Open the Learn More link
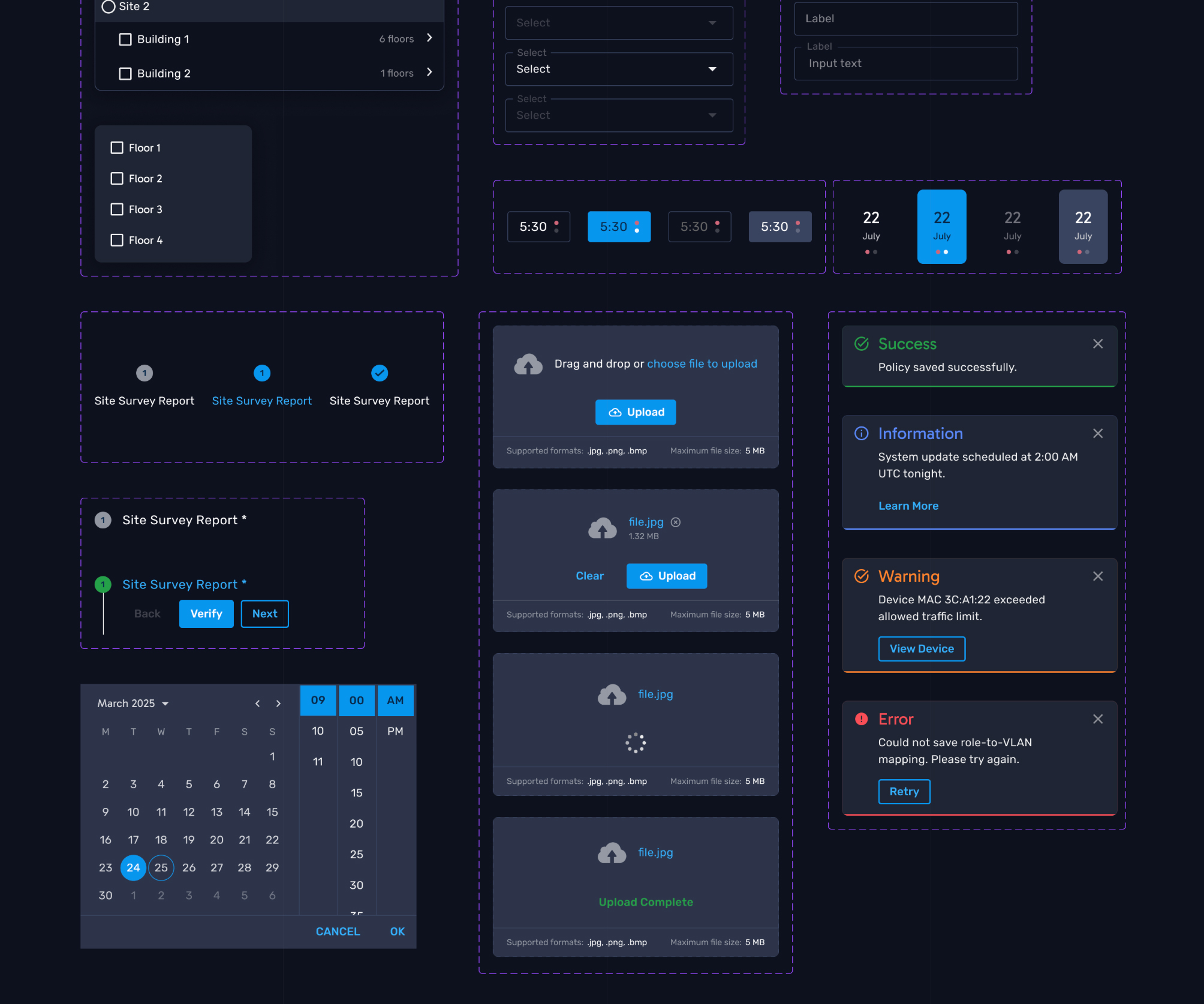Screen dimensions: 1204x1004 [908, 506]
